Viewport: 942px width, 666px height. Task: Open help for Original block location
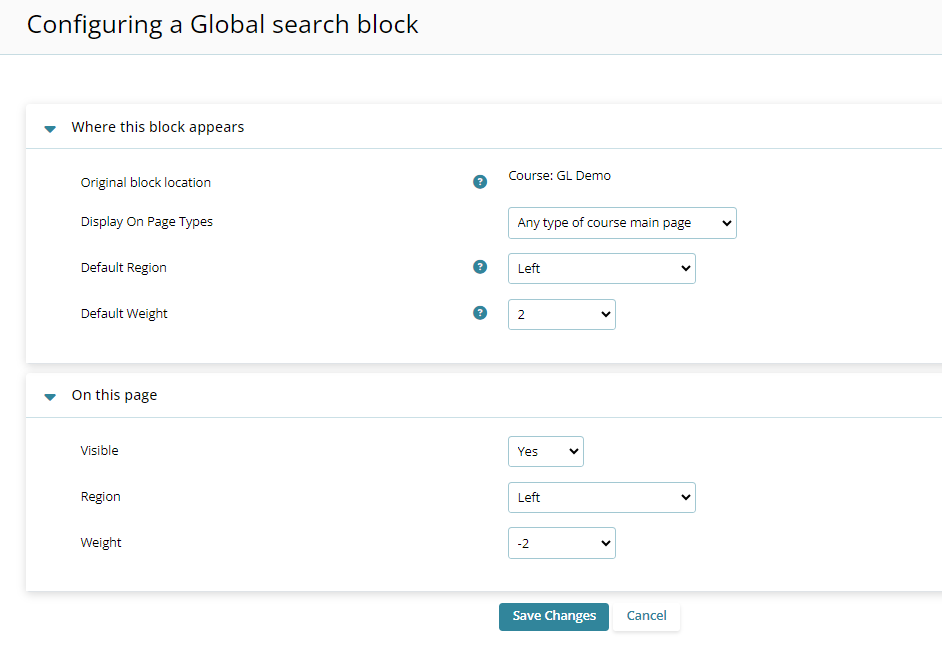tap(480, 182)
